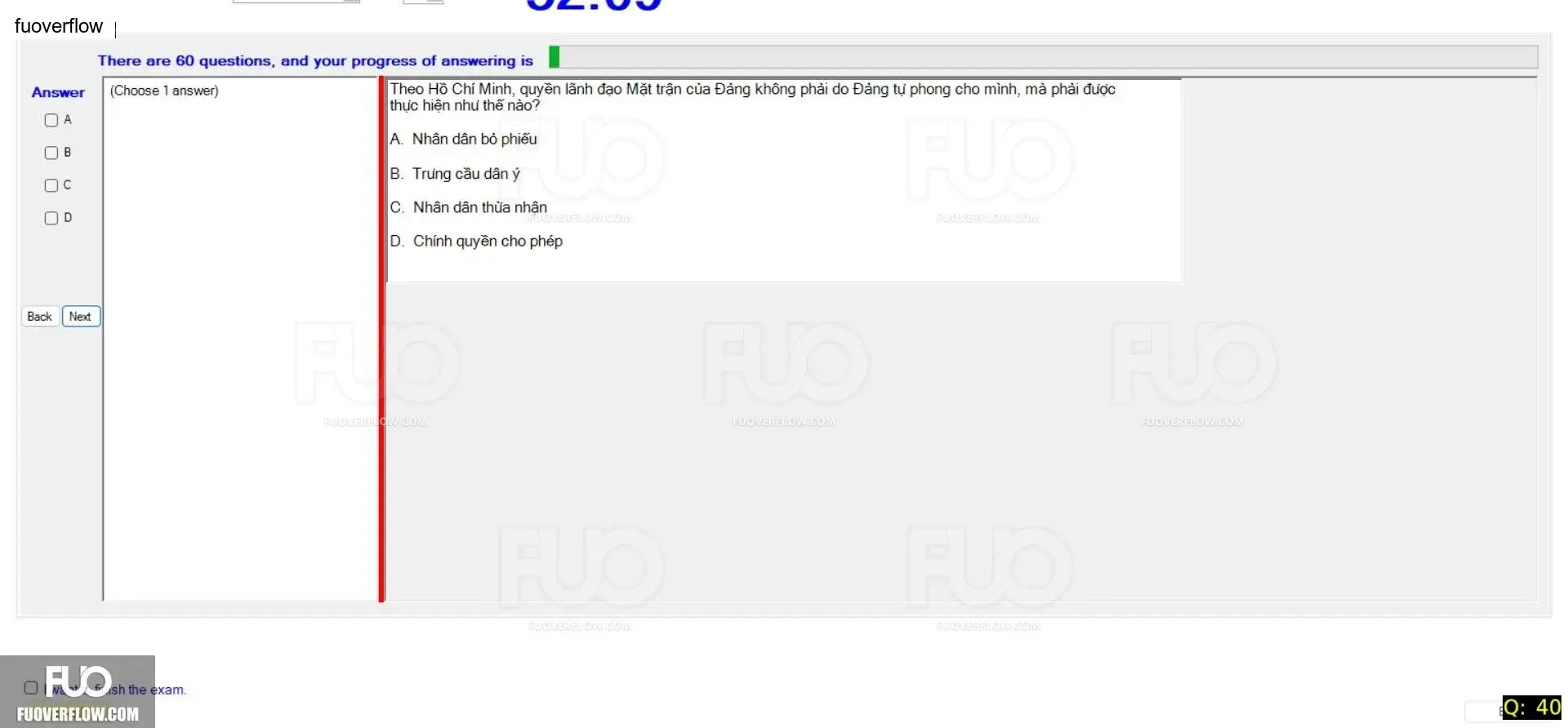This screenshot has width=1568, height=728.
Task: Select text 'D. Chính quyền cho phép'
Action: [476, 242]
